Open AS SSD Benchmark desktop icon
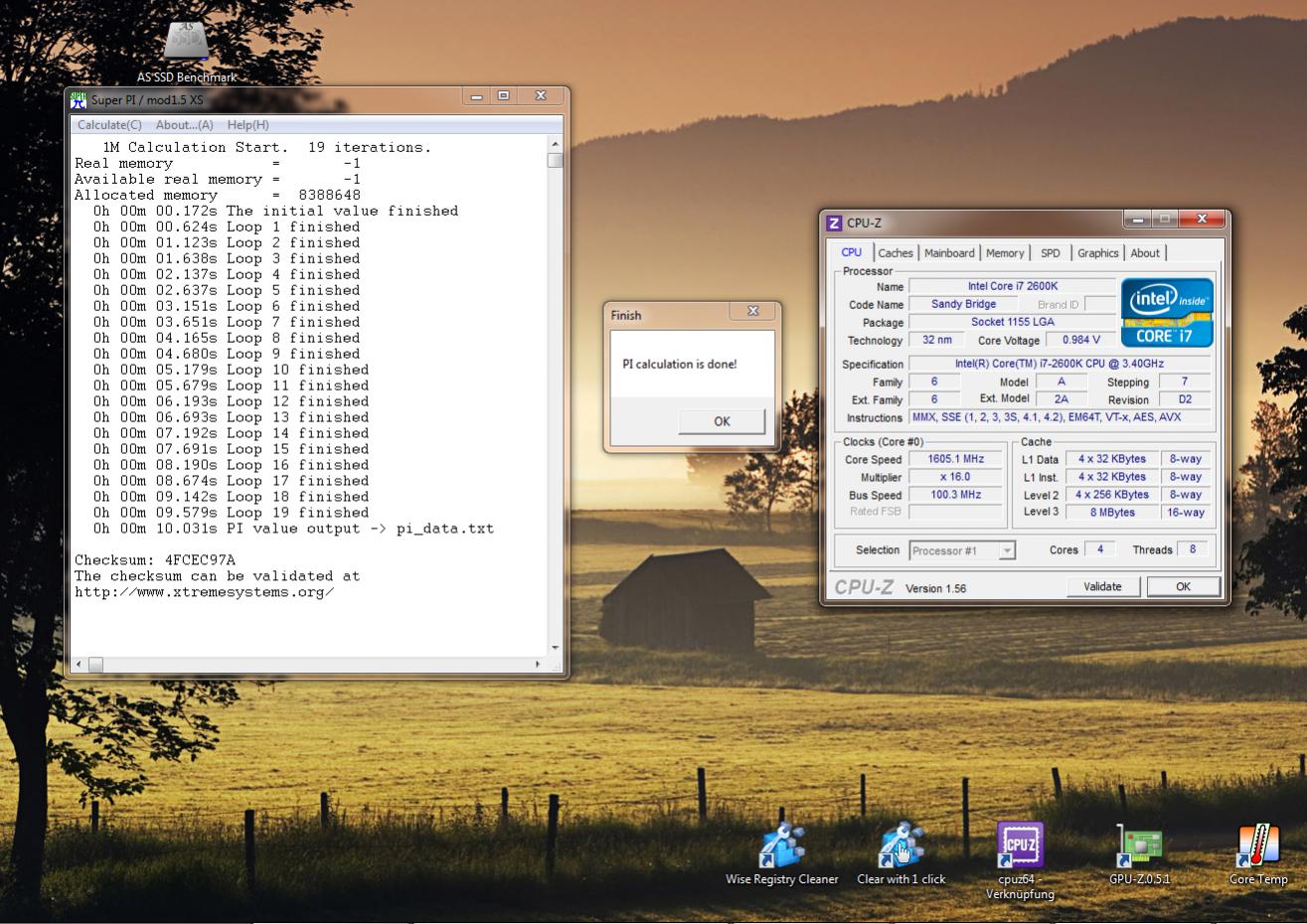 (187, 50)
